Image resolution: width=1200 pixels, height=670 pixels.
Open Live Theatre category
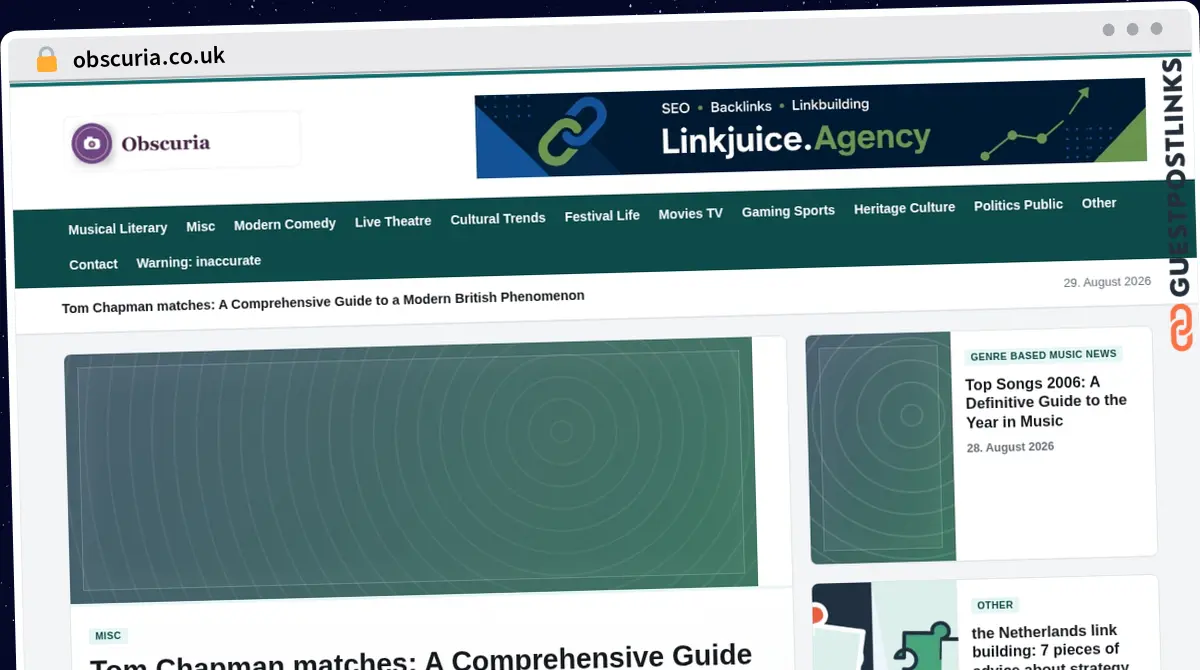tap(393, 221)
